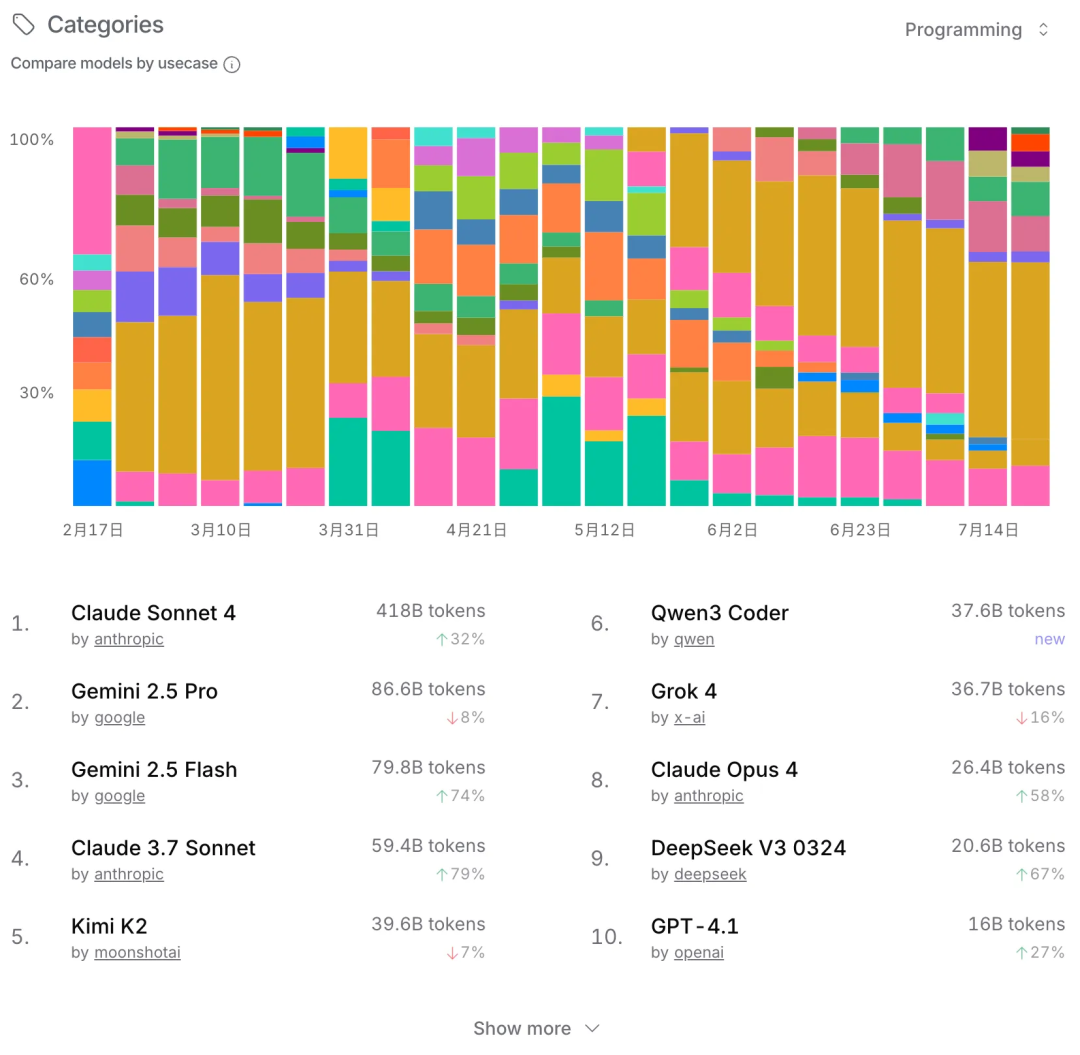The width and height of the screenshot is (1080, 1055).
Task: Click the 79.8B tokens value
Action: point(428,768)
